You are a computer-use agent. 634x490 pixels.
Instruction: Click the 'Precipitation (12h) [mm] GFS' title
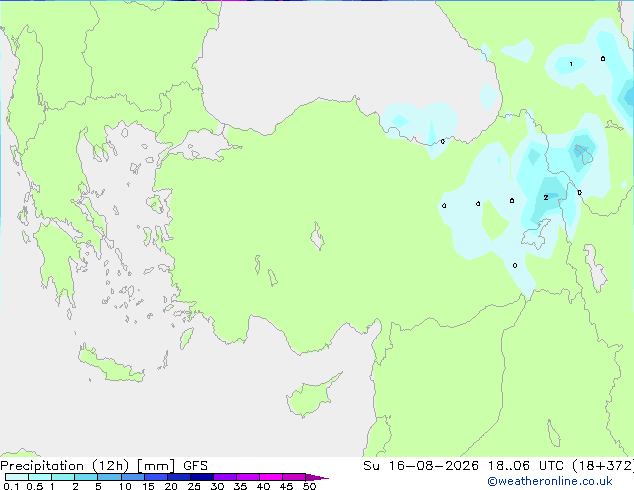(x=104, y=466)
